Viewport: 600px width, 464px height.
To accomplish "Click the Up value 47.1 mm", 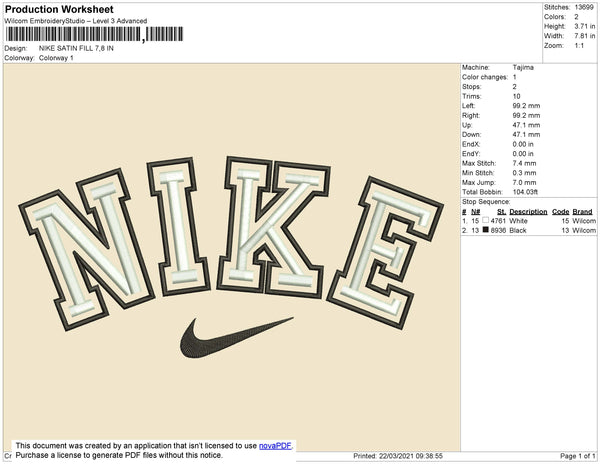I will (526, 125).
